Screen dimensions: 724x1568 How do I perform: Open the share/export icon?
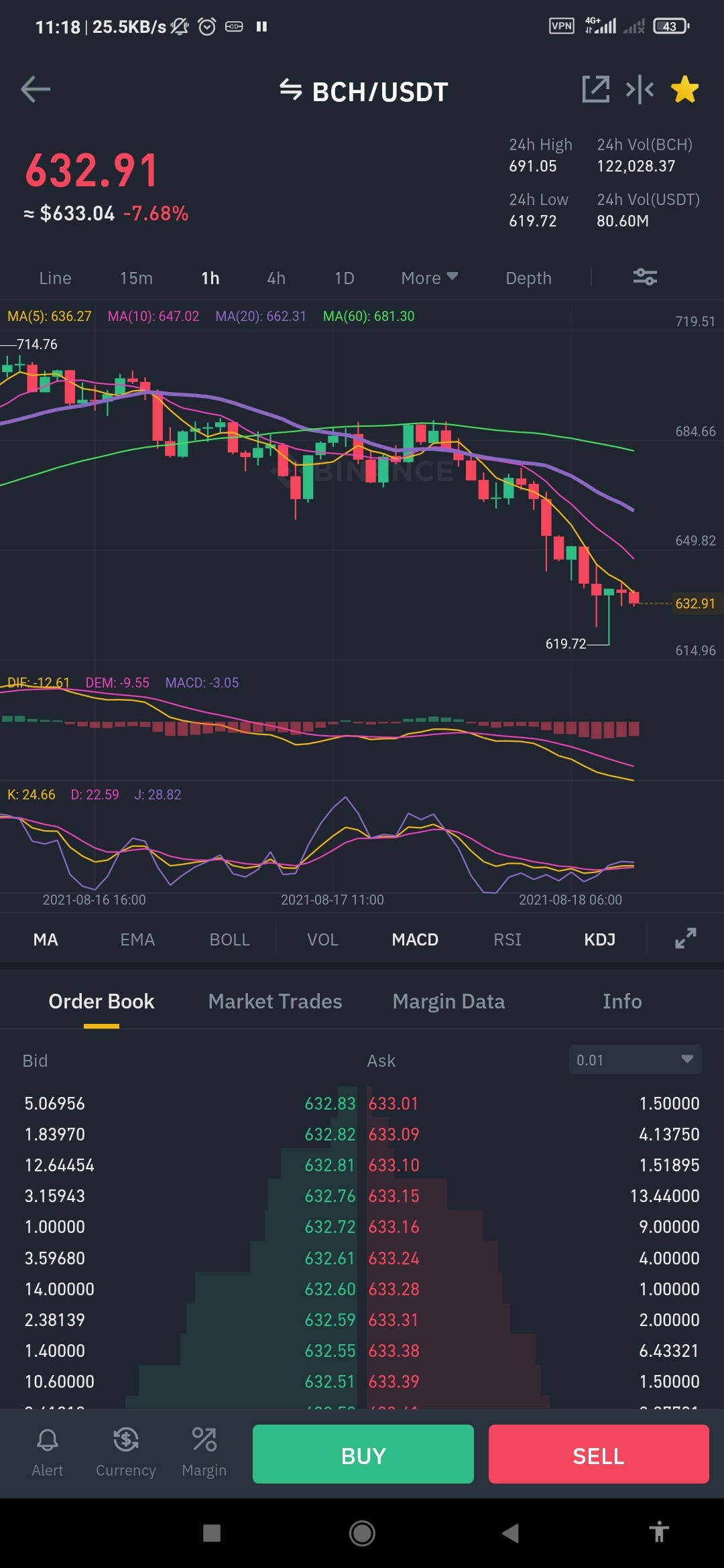coord(595,89)
